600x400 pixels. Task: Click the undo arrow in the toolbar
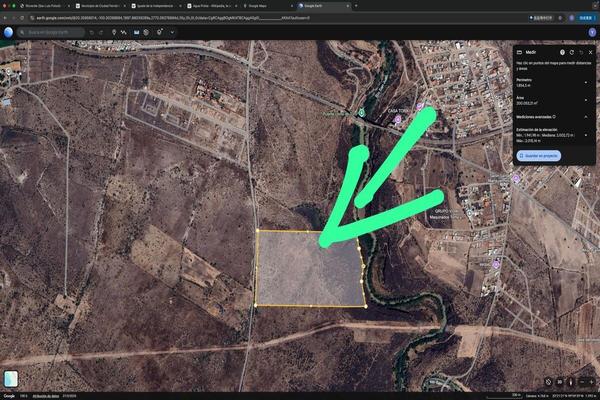point(91,33)
